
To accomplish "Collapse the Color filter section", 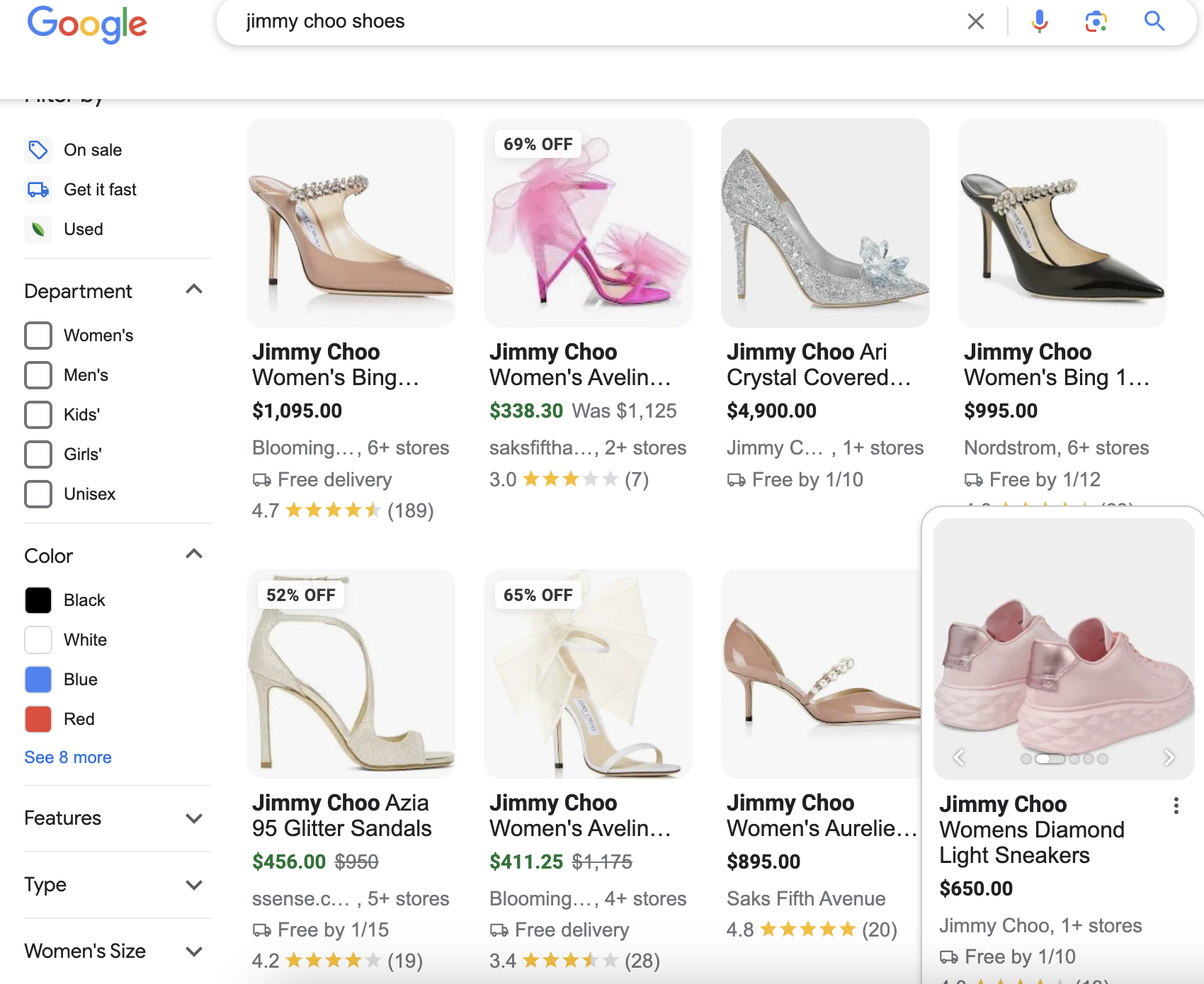I will click(194, 554).
